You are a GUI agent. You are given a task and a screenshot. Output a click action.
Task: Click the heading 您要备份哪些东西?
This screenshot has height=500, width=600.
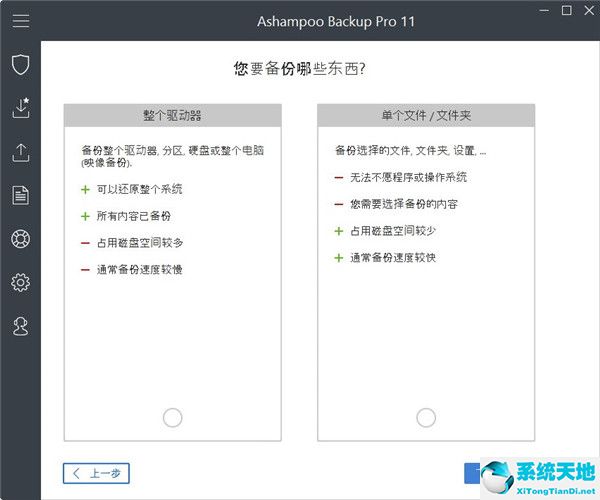[300, 69]
